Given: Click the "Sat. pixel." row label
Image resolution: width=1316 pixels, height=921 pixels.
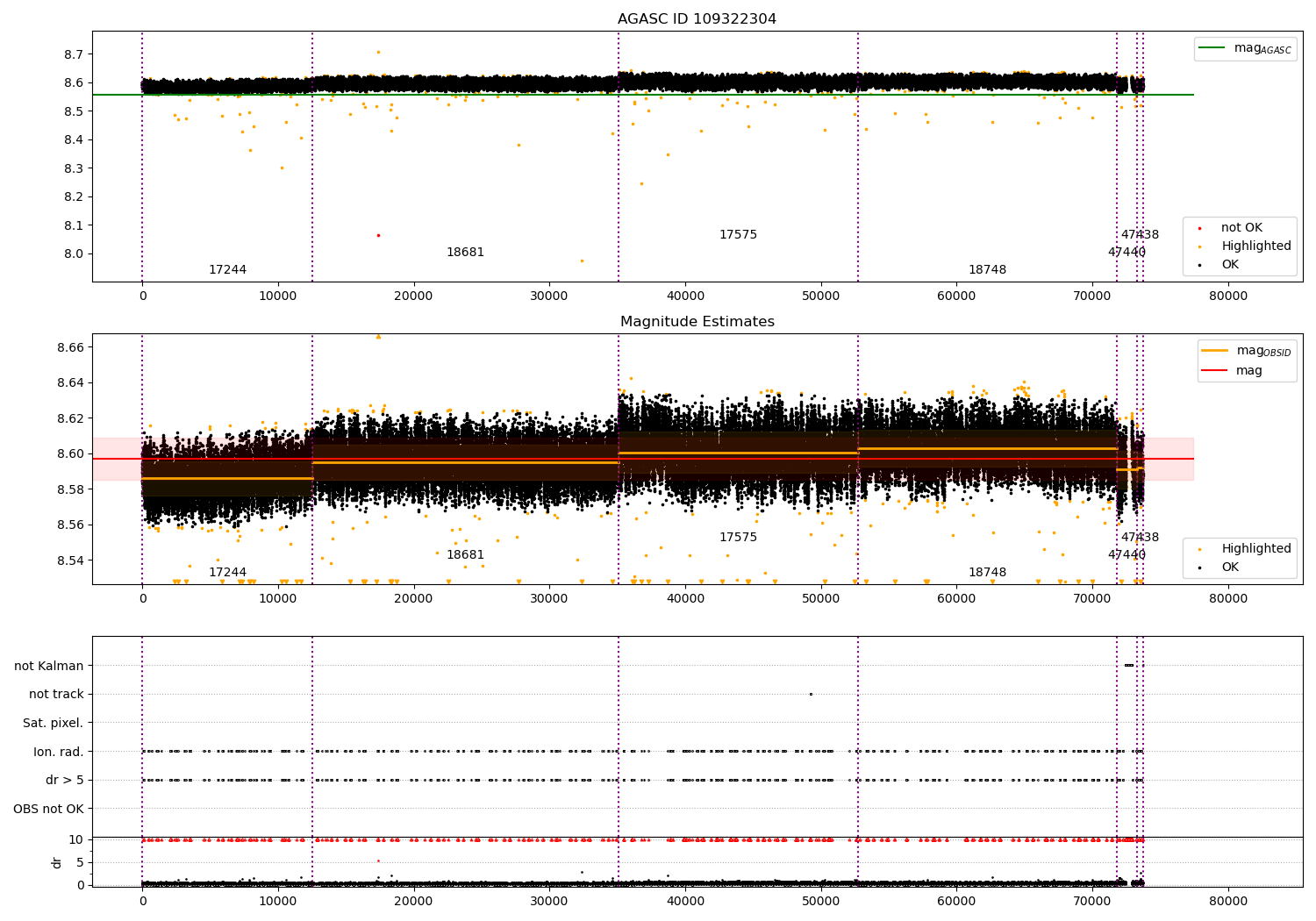Looking at the screenshot, I should point(54,723).
